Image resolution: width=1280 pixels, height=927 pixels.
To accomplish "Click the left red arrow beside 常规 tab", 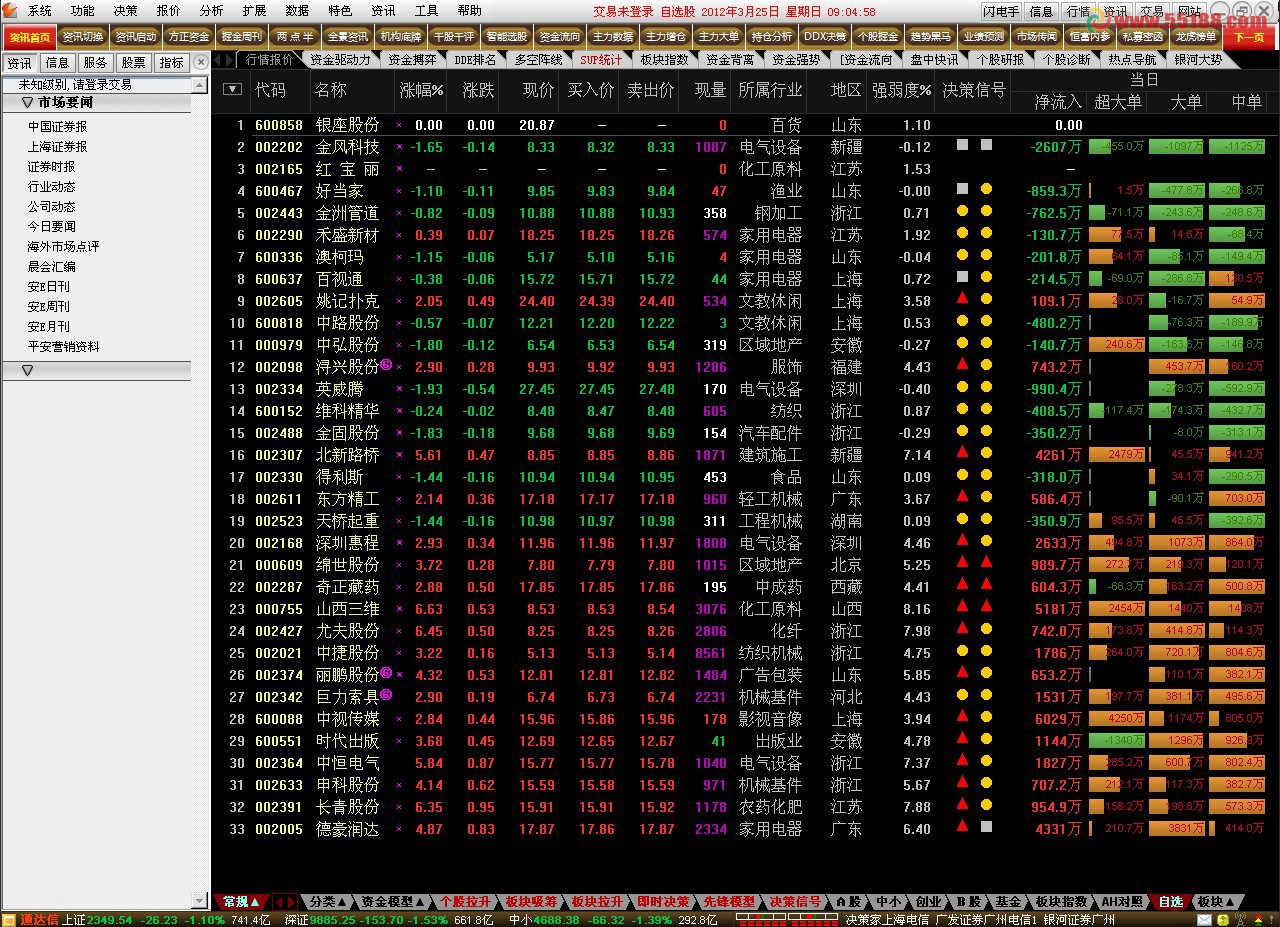I will tap(279, 901).
